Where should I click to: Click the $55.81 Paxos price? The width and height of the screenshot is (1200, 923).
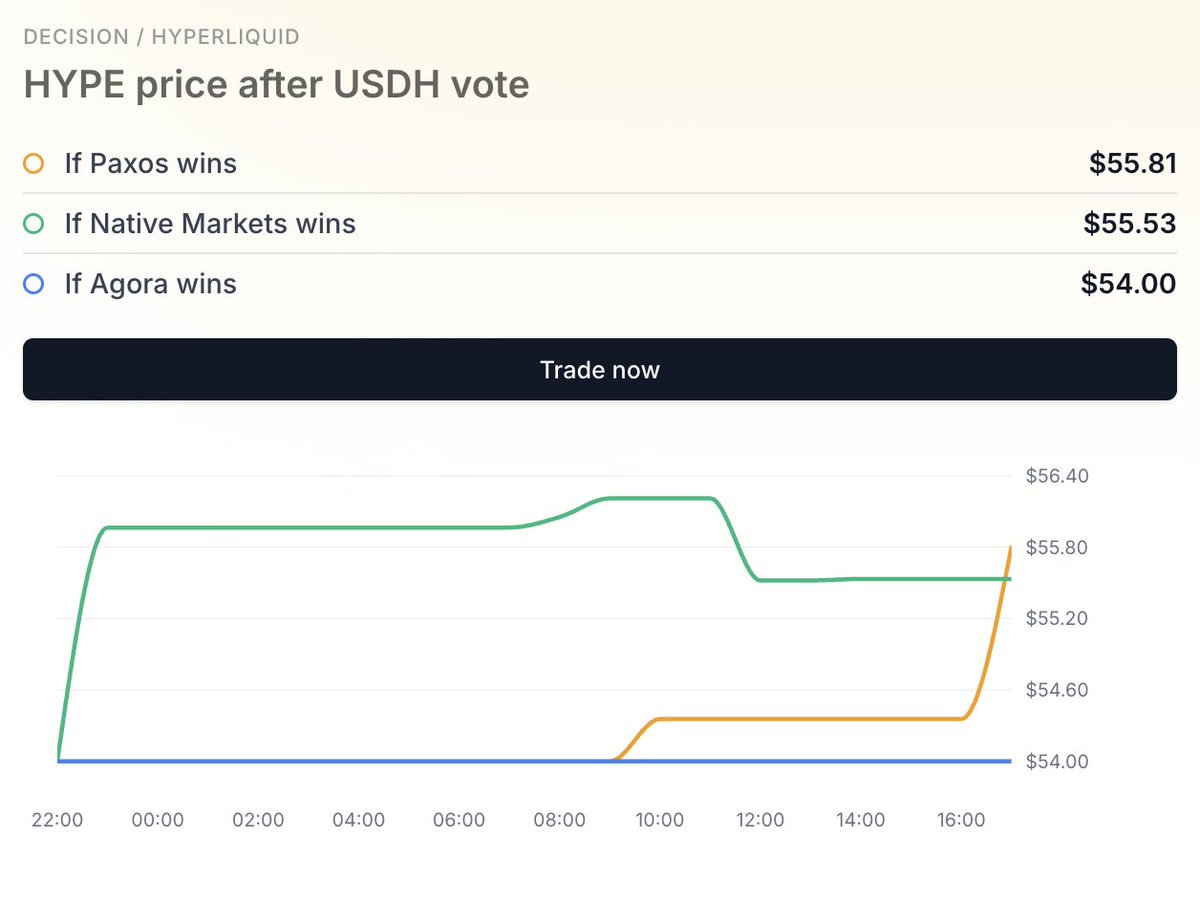pyautogui.click(x=1132, y=163)
